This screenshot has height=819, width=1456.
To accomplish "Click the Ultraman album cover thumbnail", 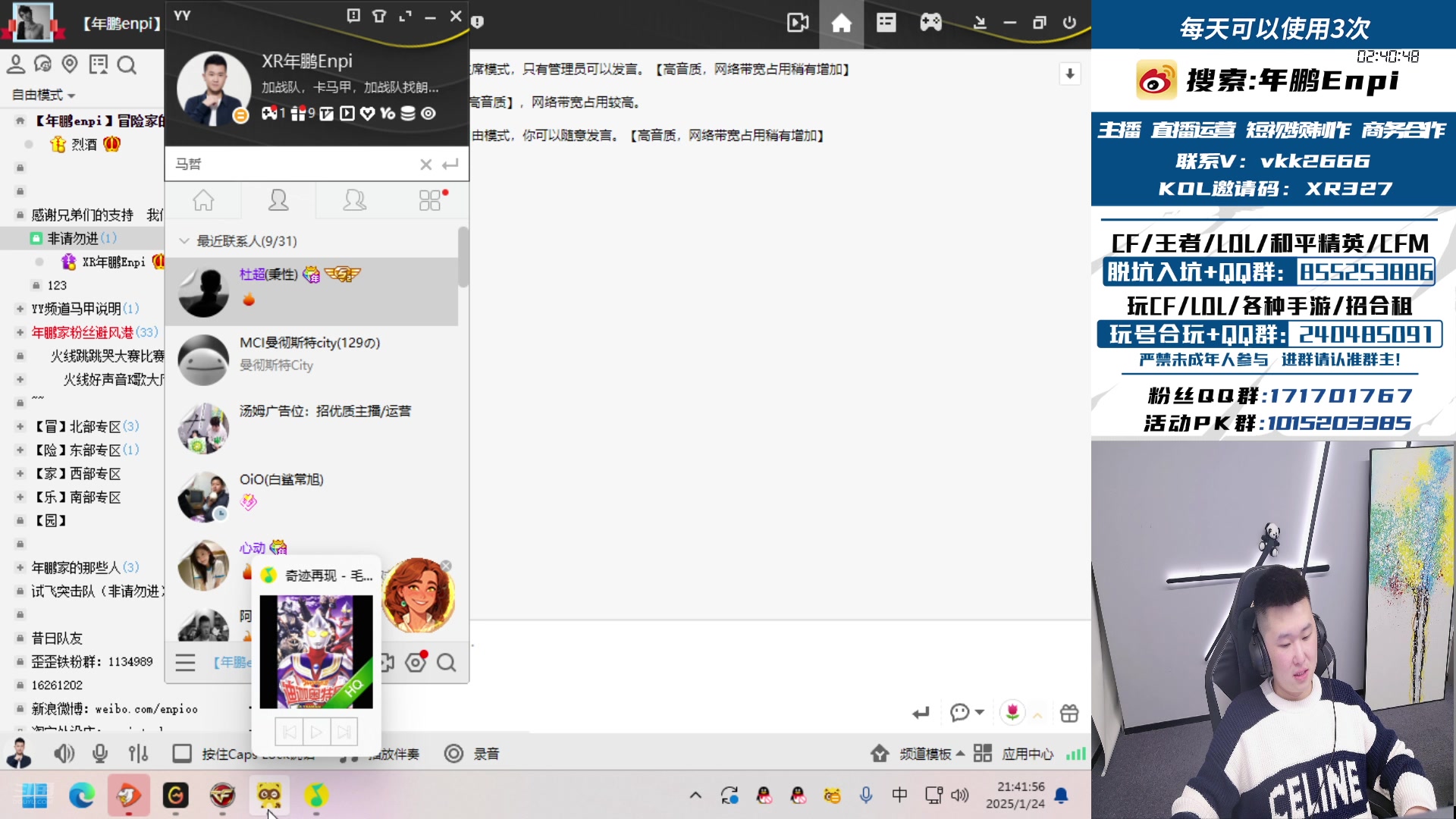I will (316, 651).
